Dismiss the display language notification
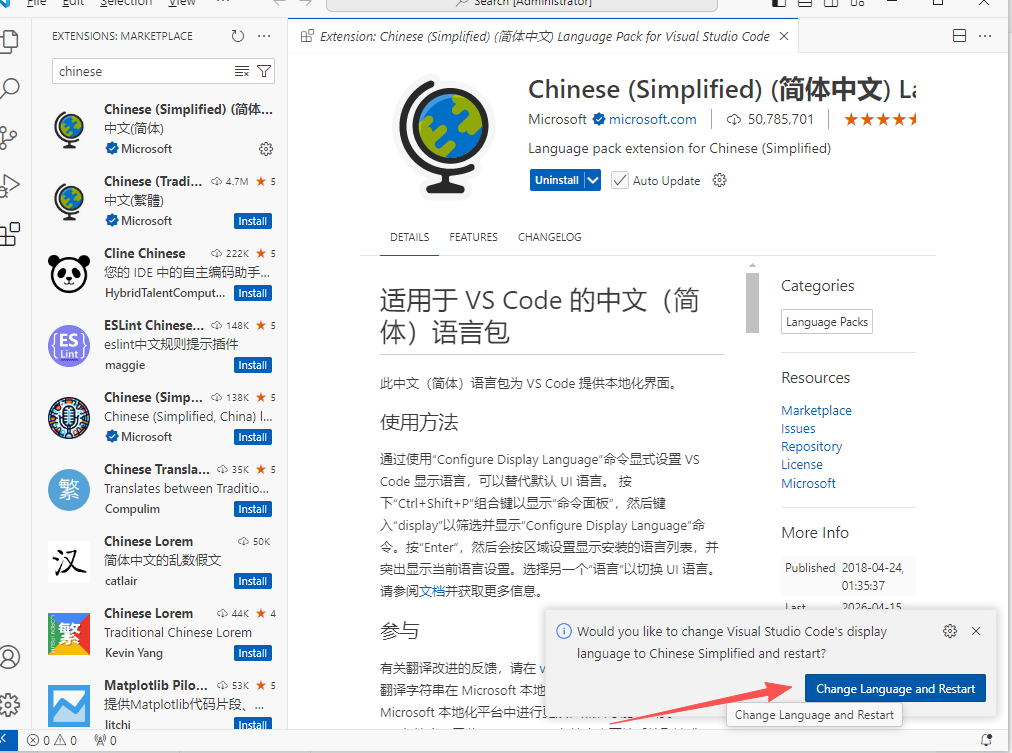Viewport: 1012px width, 753px height. tap(976, 631)
